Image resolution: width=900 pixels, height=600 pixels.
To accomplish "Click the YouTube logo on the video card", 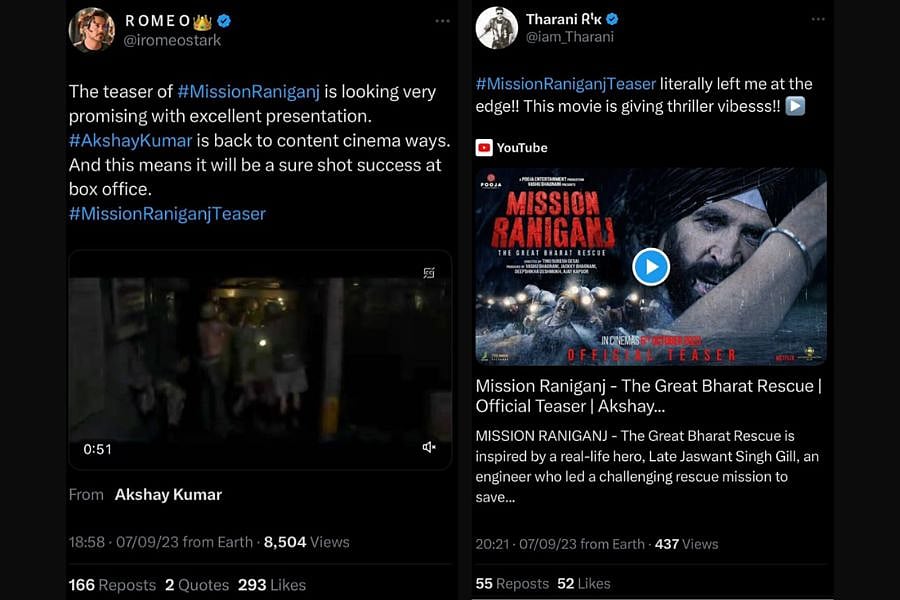I will [x=485, y=147].
